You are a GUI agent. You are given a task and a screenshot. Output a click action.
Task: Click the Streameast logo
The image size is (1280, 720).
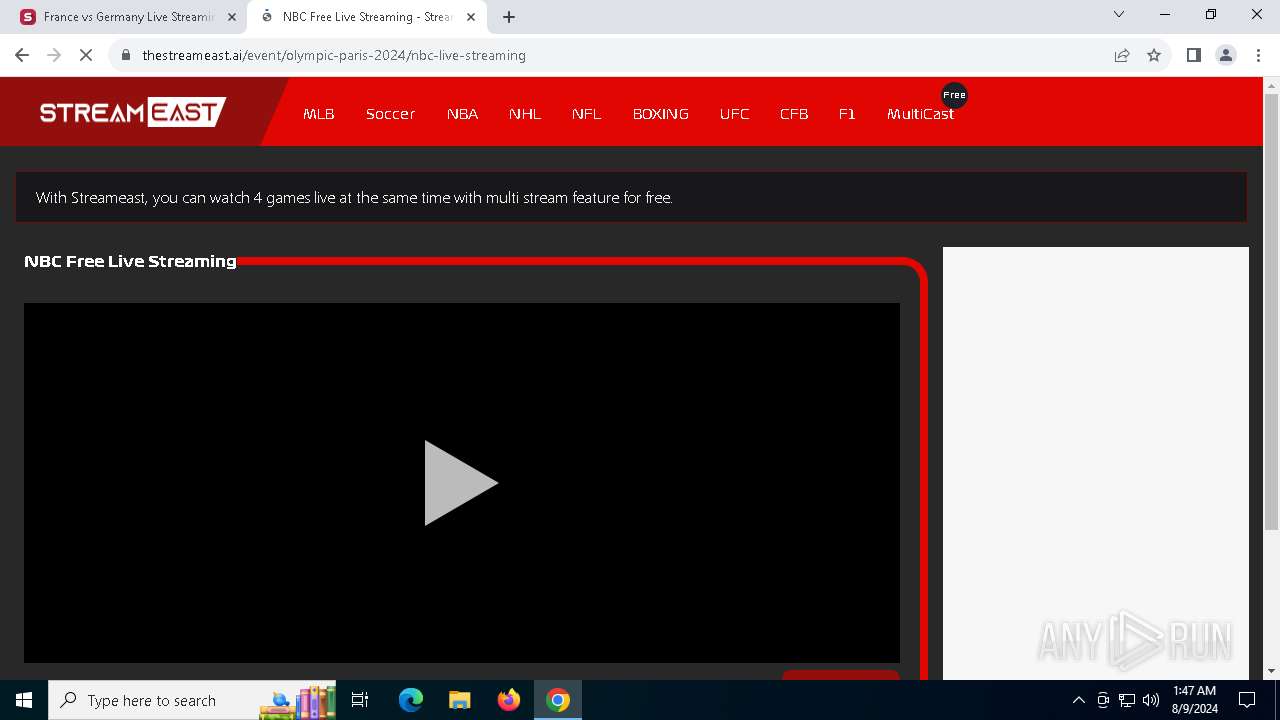tap(133, 112)
